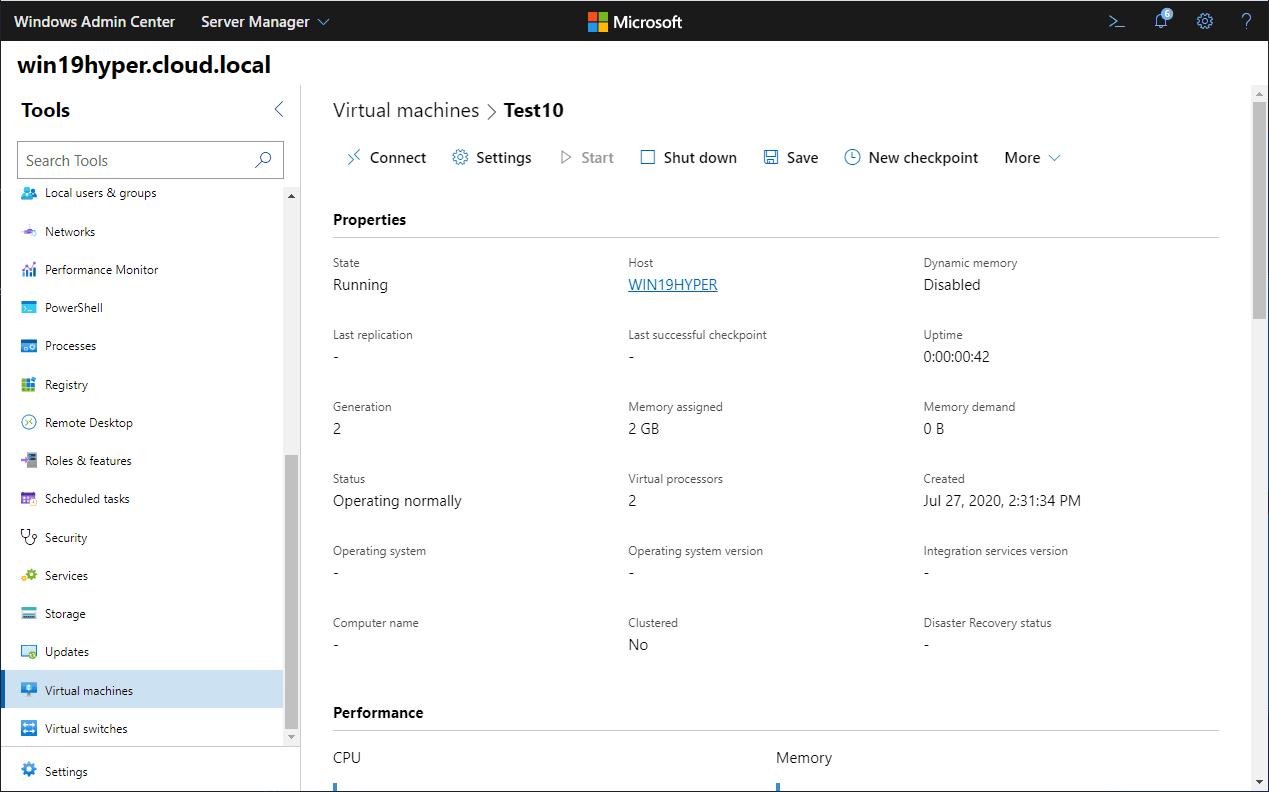Create a New checkpoint
Screen dimensions: 1269x792
point(911,158)
